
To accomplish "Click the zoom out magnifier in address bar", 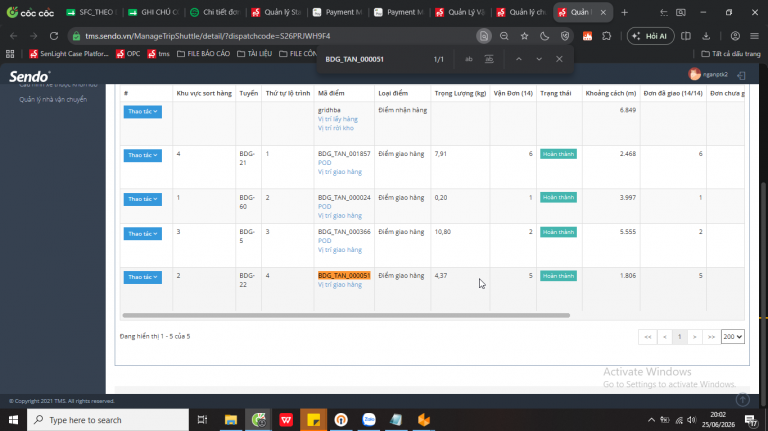I will point(504,36).
